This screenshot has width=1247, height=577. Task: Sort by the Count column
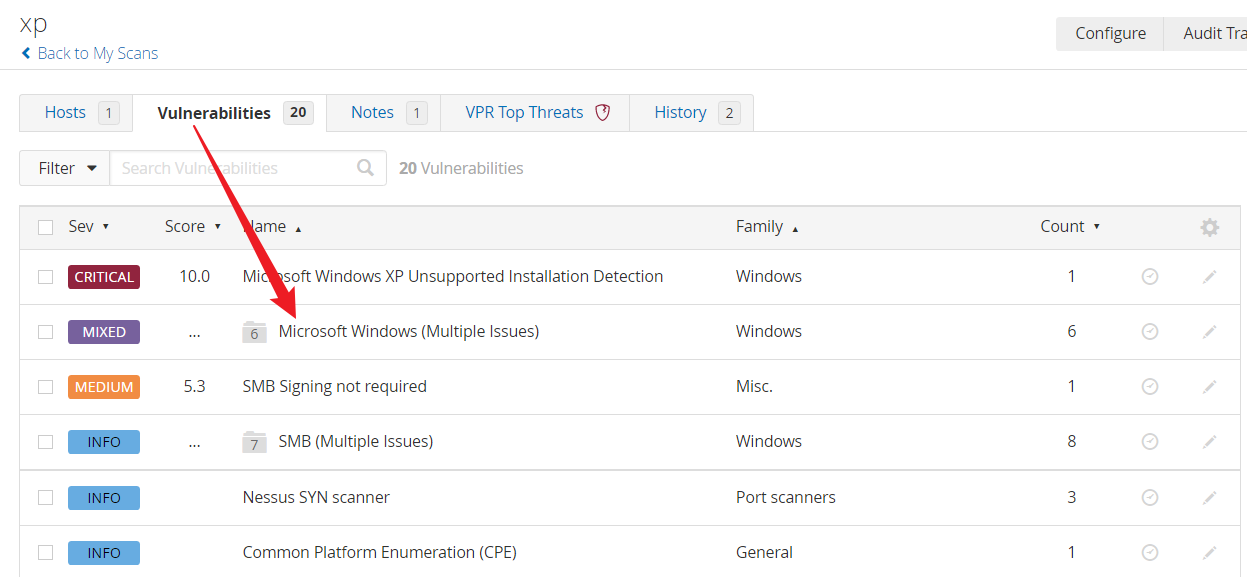(x=1070, y=227)
